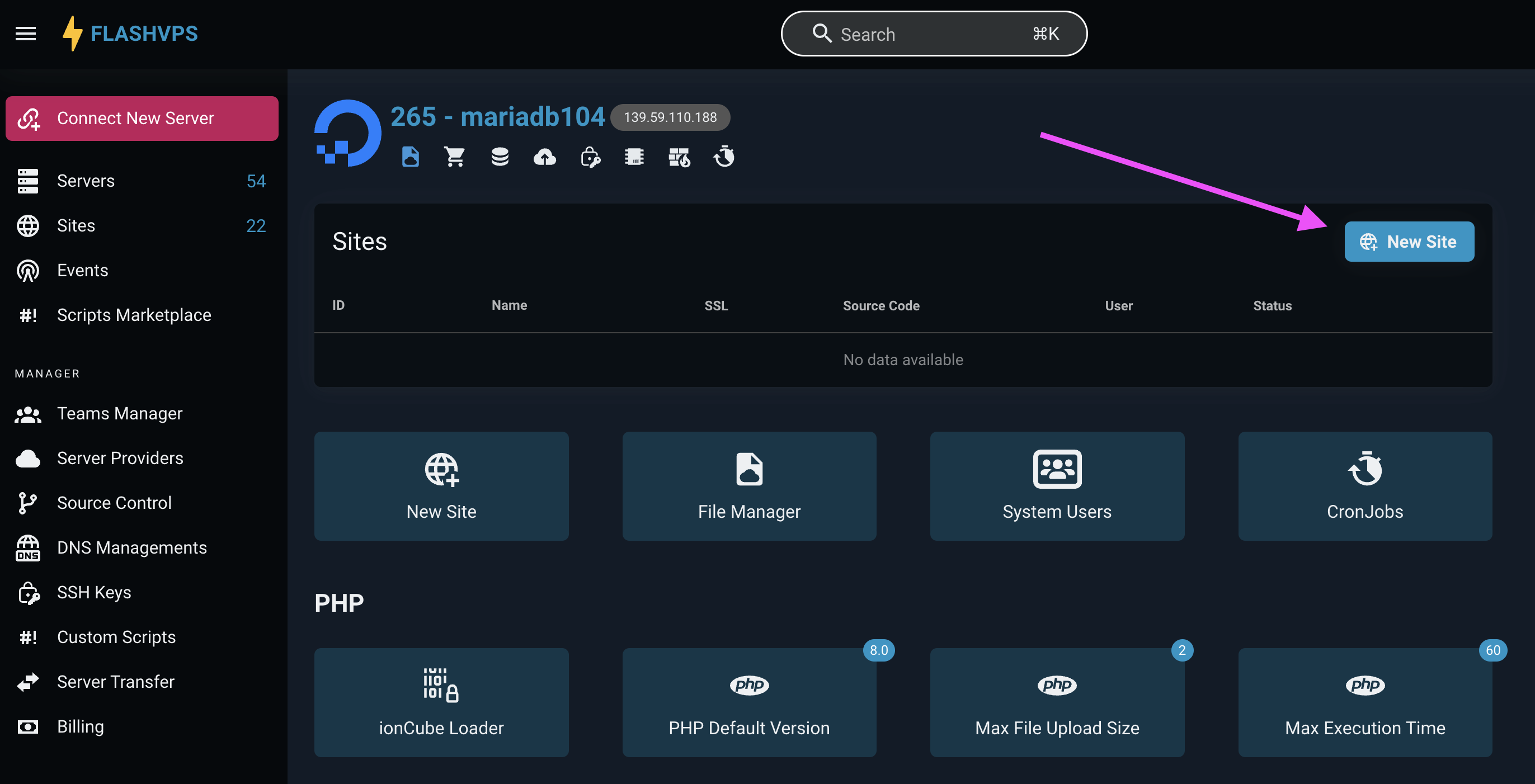Click the Connect New Server button

pyautogui.click(x=141, y=118)
